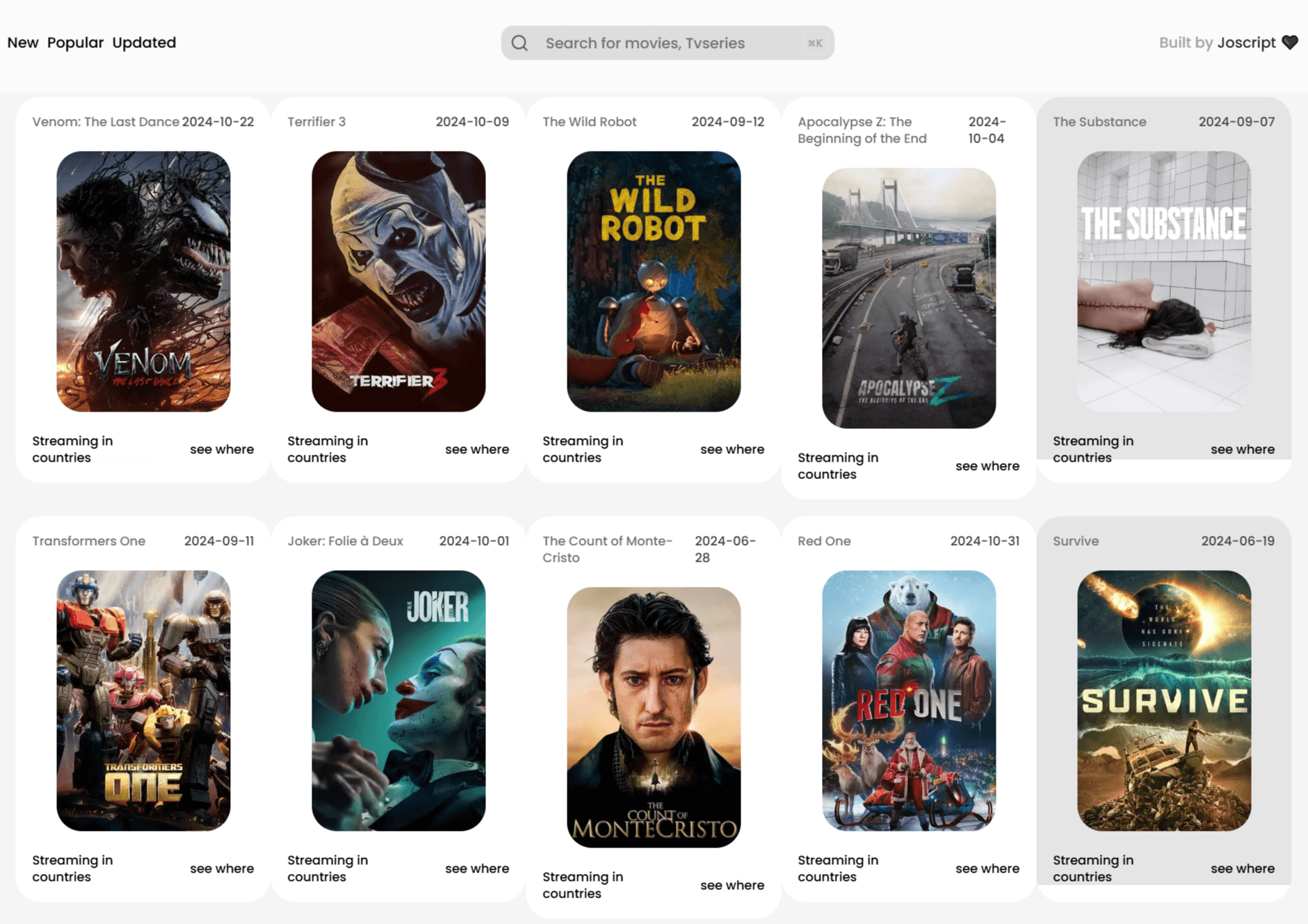
Task: Click see where for Joker: Folie à Deux
Action: click(x=477, y=868)
